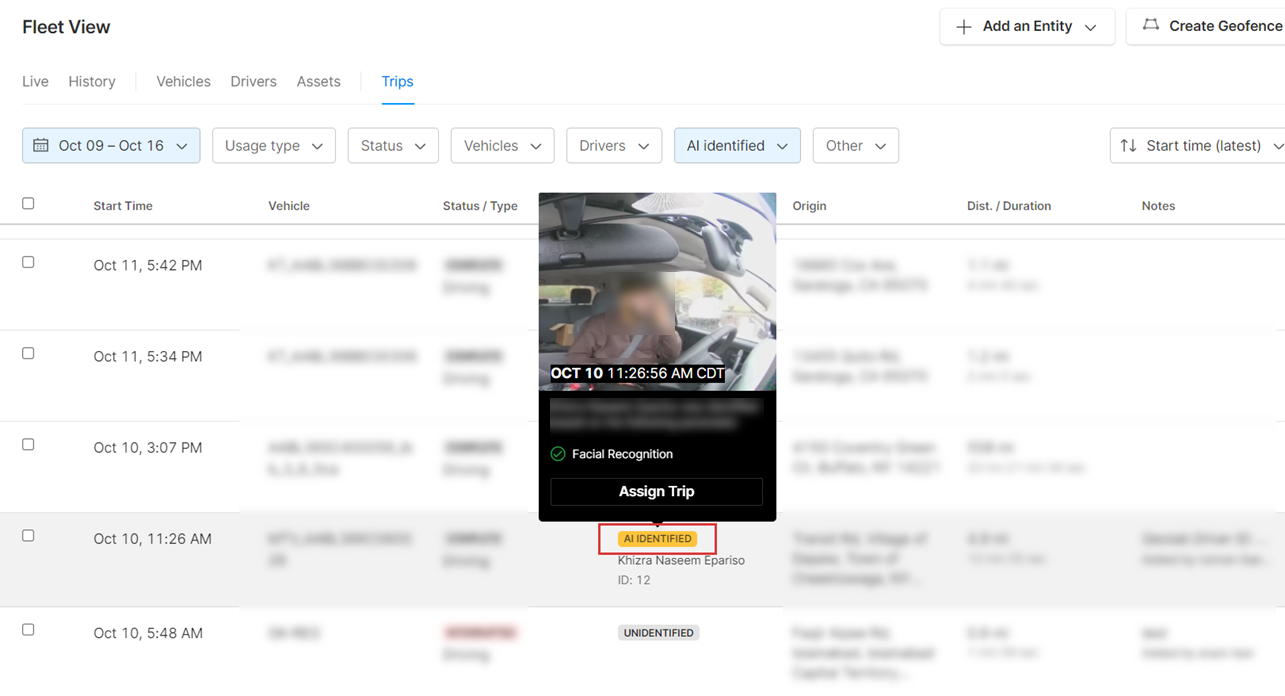1285x696 pixels.
Task: Click the Dist. / Duration column header
Action: 1009,206
